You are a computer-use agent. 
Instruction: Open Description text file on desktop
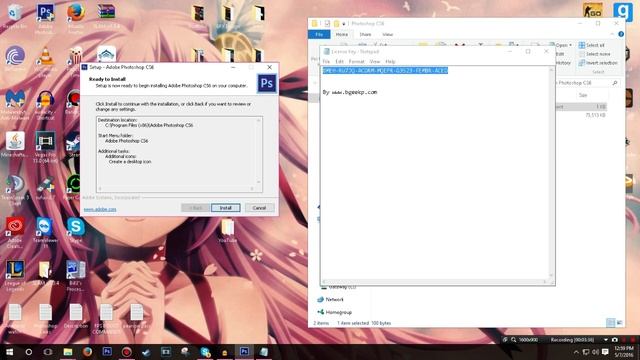click(x=76, y=316)
